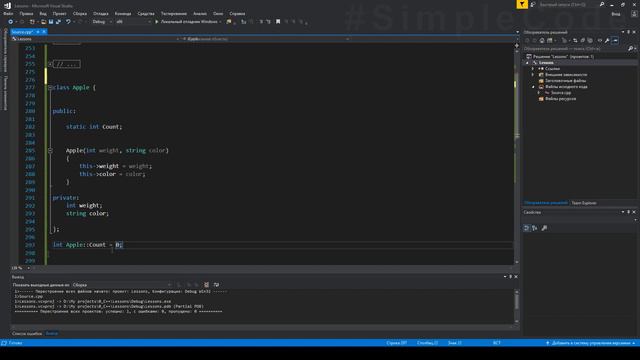Viewport: 640px width, 360px height.
Task: Click Collapse All icon in Solution Explorer
Action: [582, 40]
